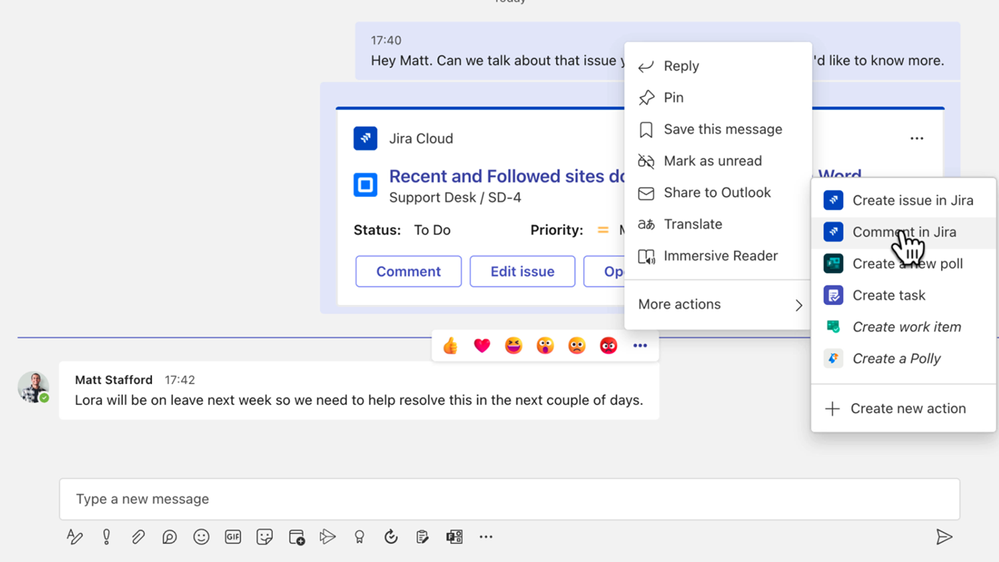Click Create new action

click(x=904, y=408)
